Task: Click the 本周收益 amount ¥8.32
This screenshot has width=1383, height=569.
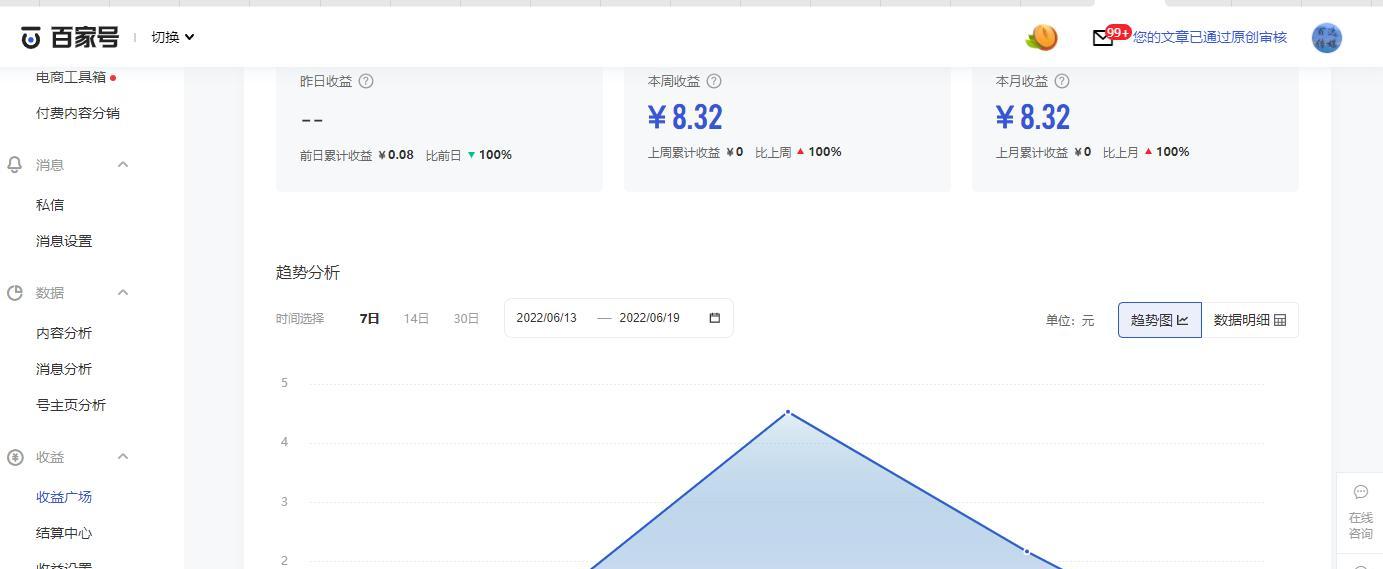Action: (685, 117)
